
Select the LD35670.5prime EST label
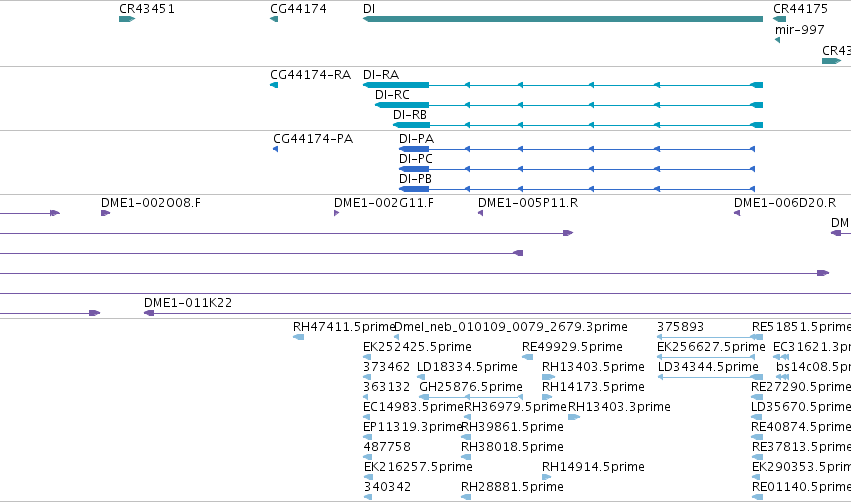coord(801,406)
